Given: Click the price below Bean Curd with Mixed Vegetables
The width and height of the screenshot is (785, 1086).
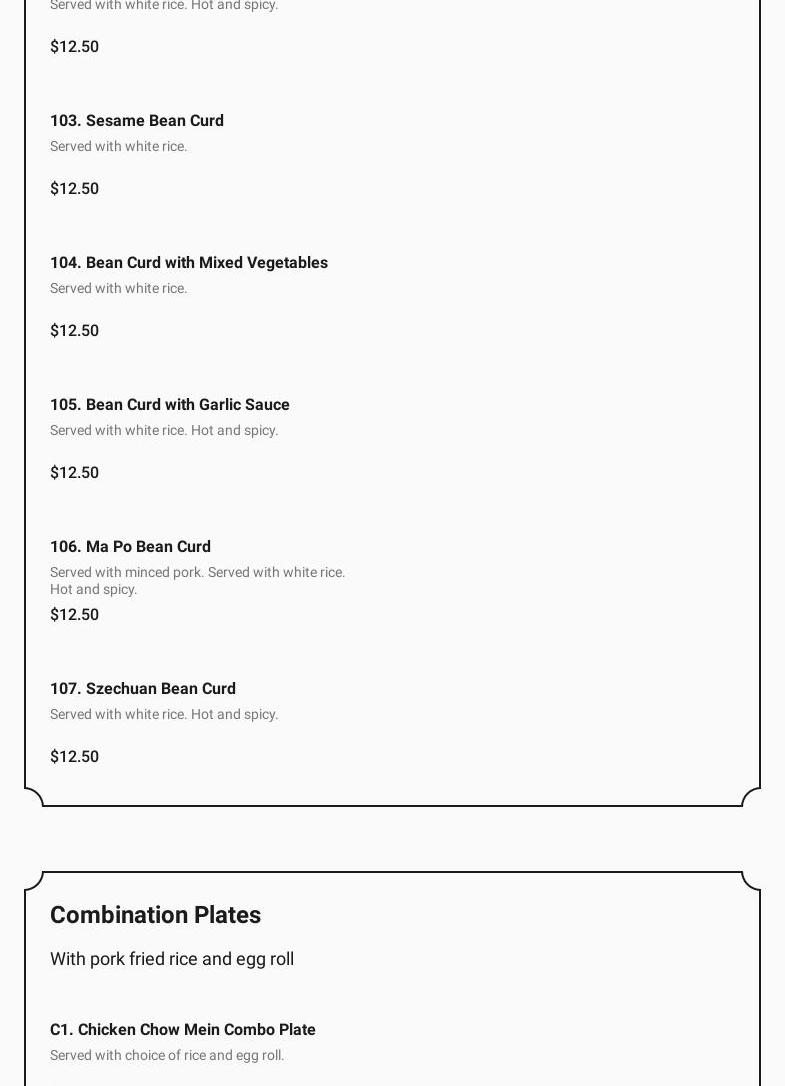Looking at the screenshot, I should coord(74,330).
